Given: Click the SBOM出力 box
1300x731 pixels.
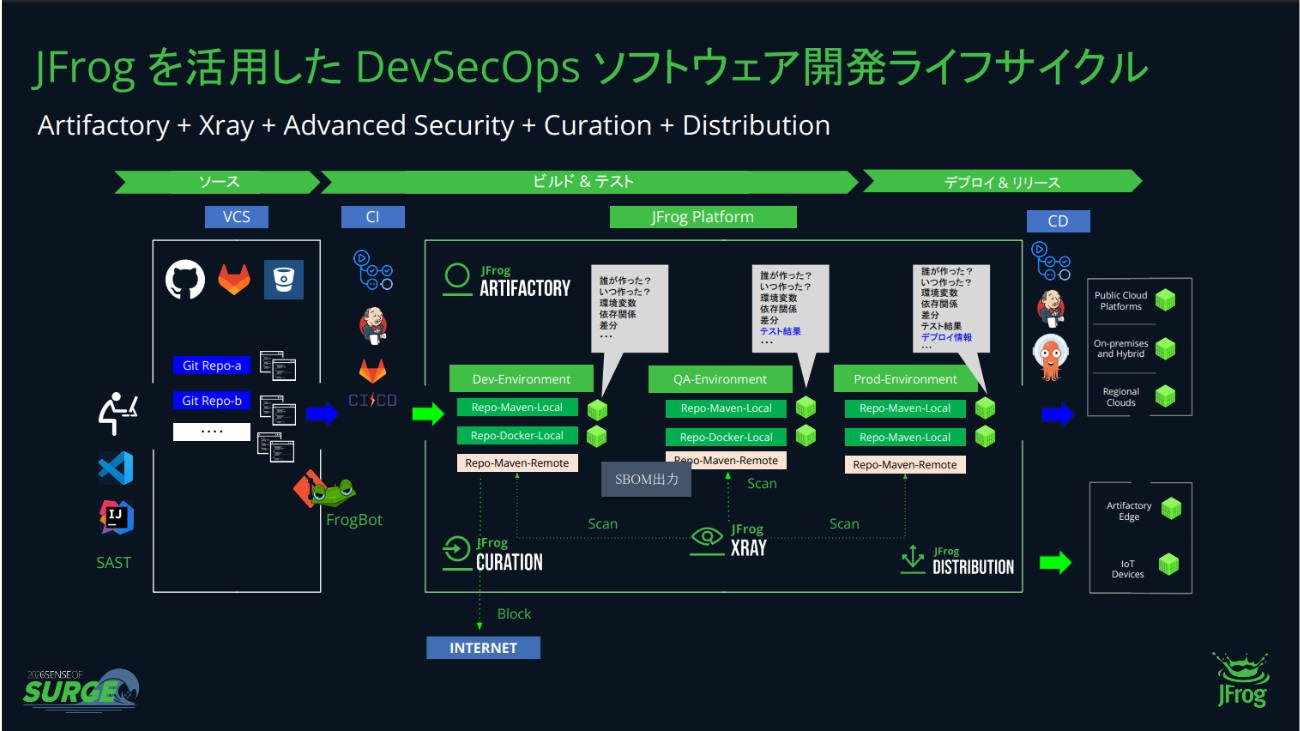Looking at the screenshot, I should point(646,480).
